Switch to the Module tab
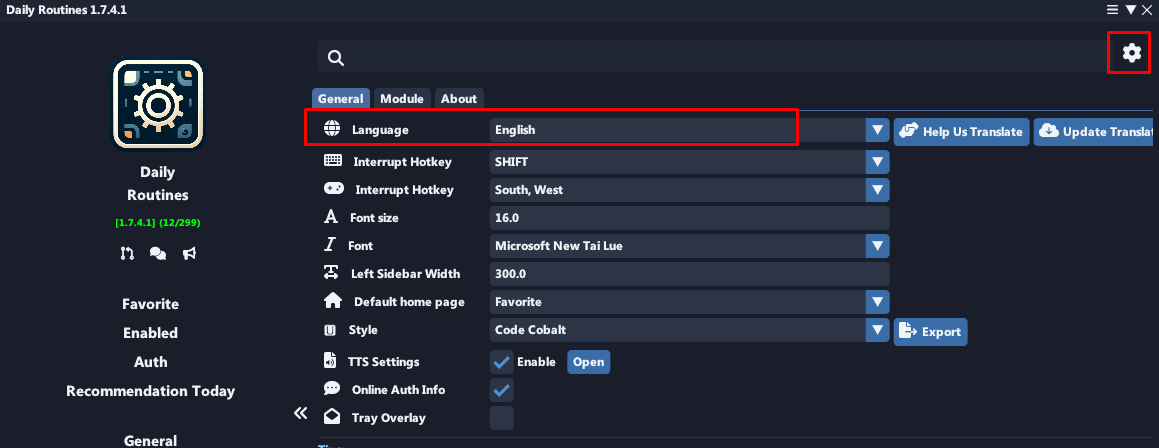 tap(402, 99)
